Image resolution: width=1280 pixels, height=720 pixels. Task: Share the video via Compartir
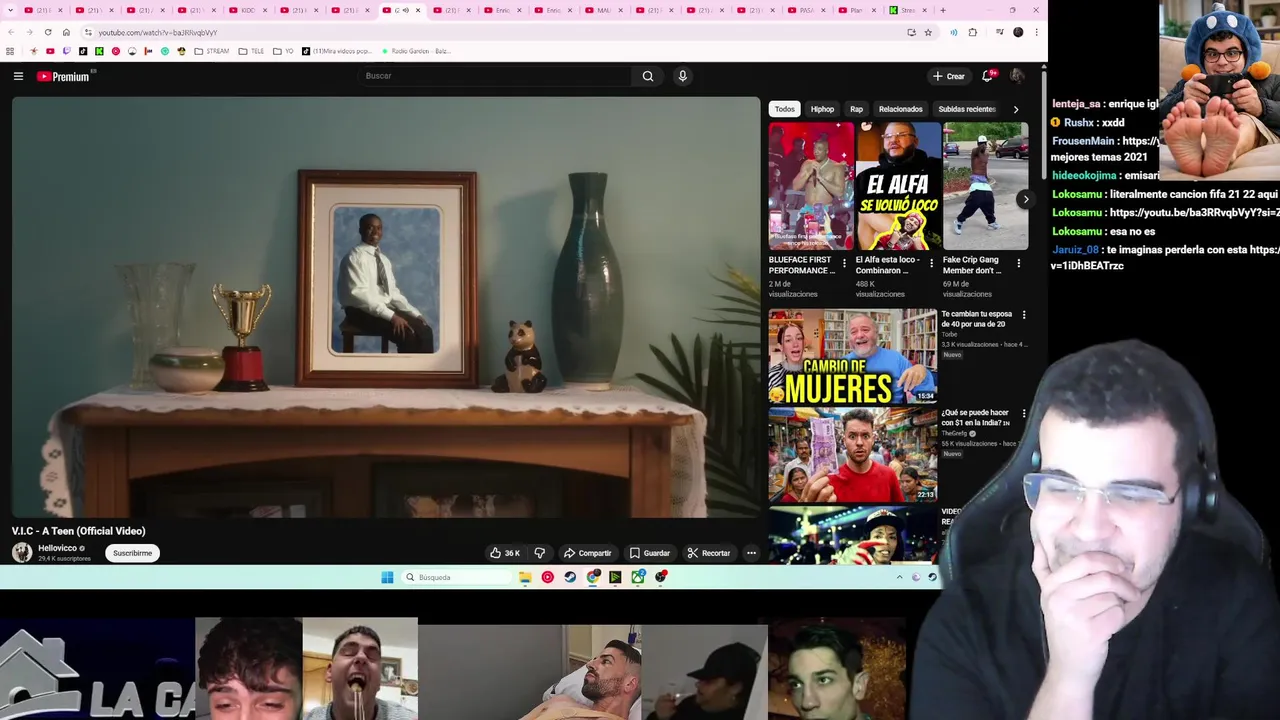(587, 553)
